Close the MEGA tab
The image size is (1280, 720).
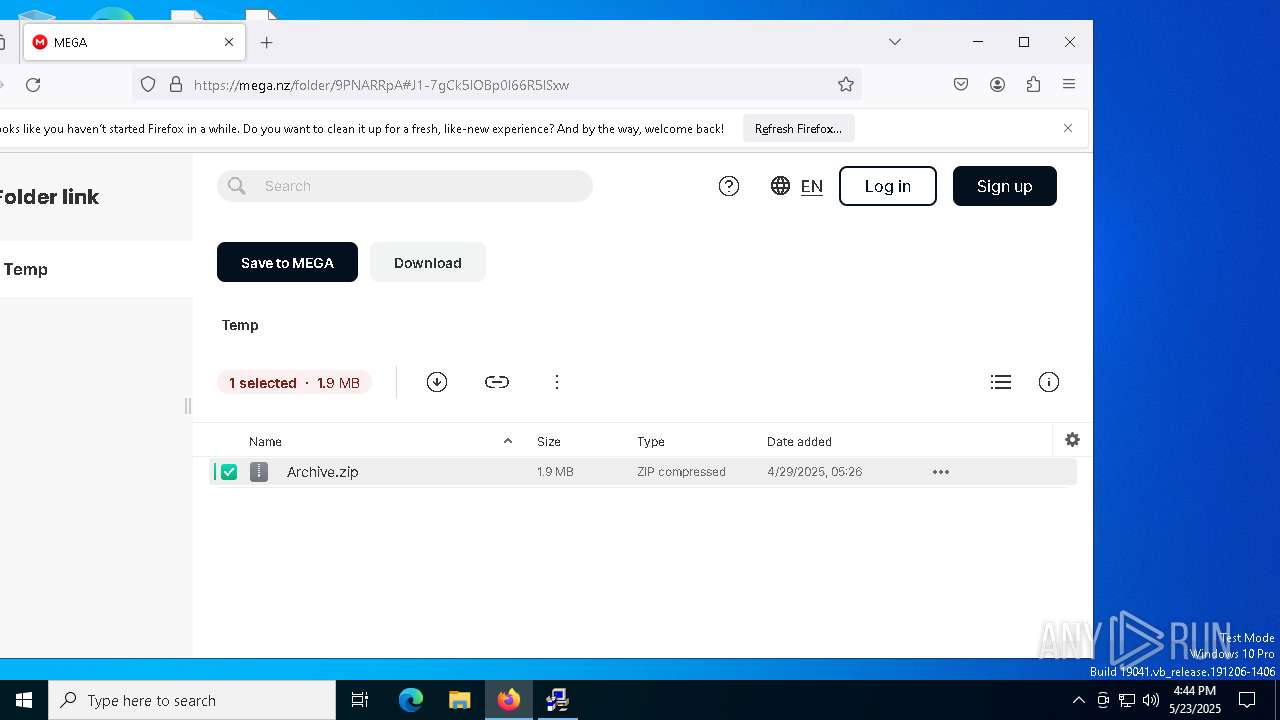(x=229, y=42)
